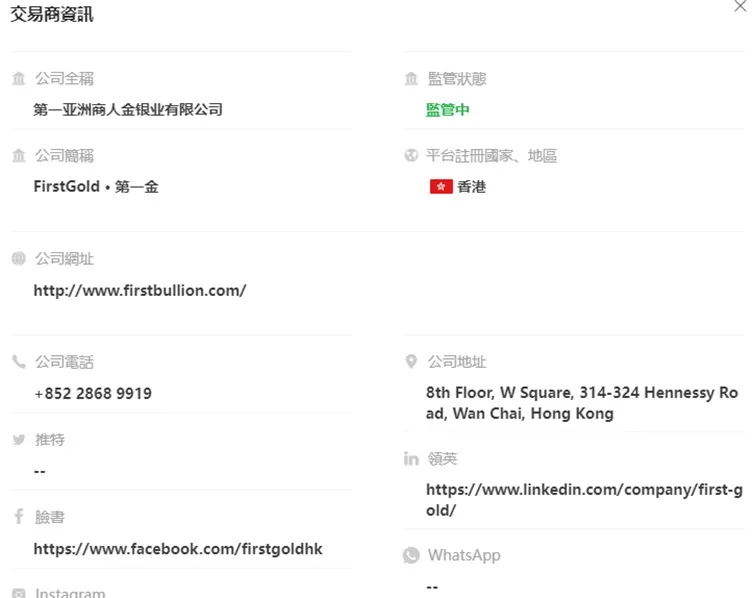Click the 平台註冊國家、地區 label
This screenshot has width=755, height=598.
492,156
